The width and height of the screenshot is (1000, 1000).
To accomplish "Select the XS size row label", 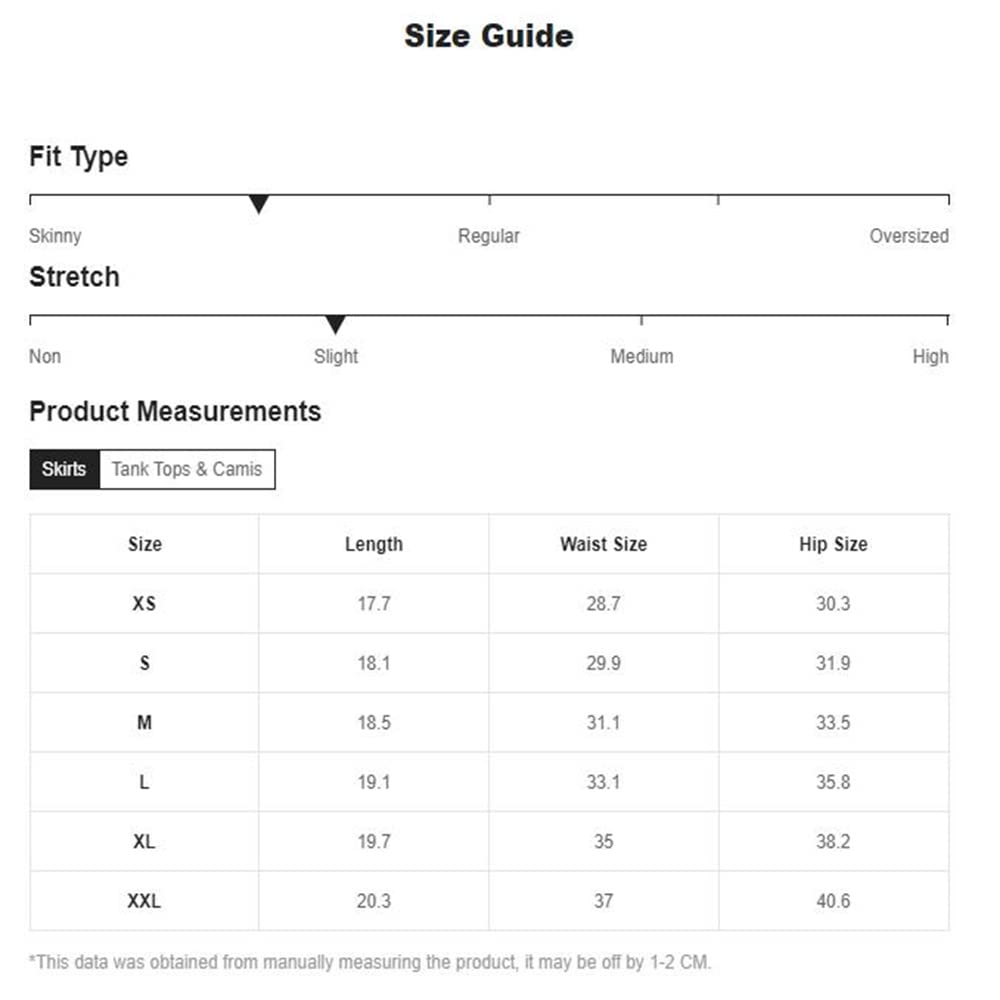I will tap(144, 604).
